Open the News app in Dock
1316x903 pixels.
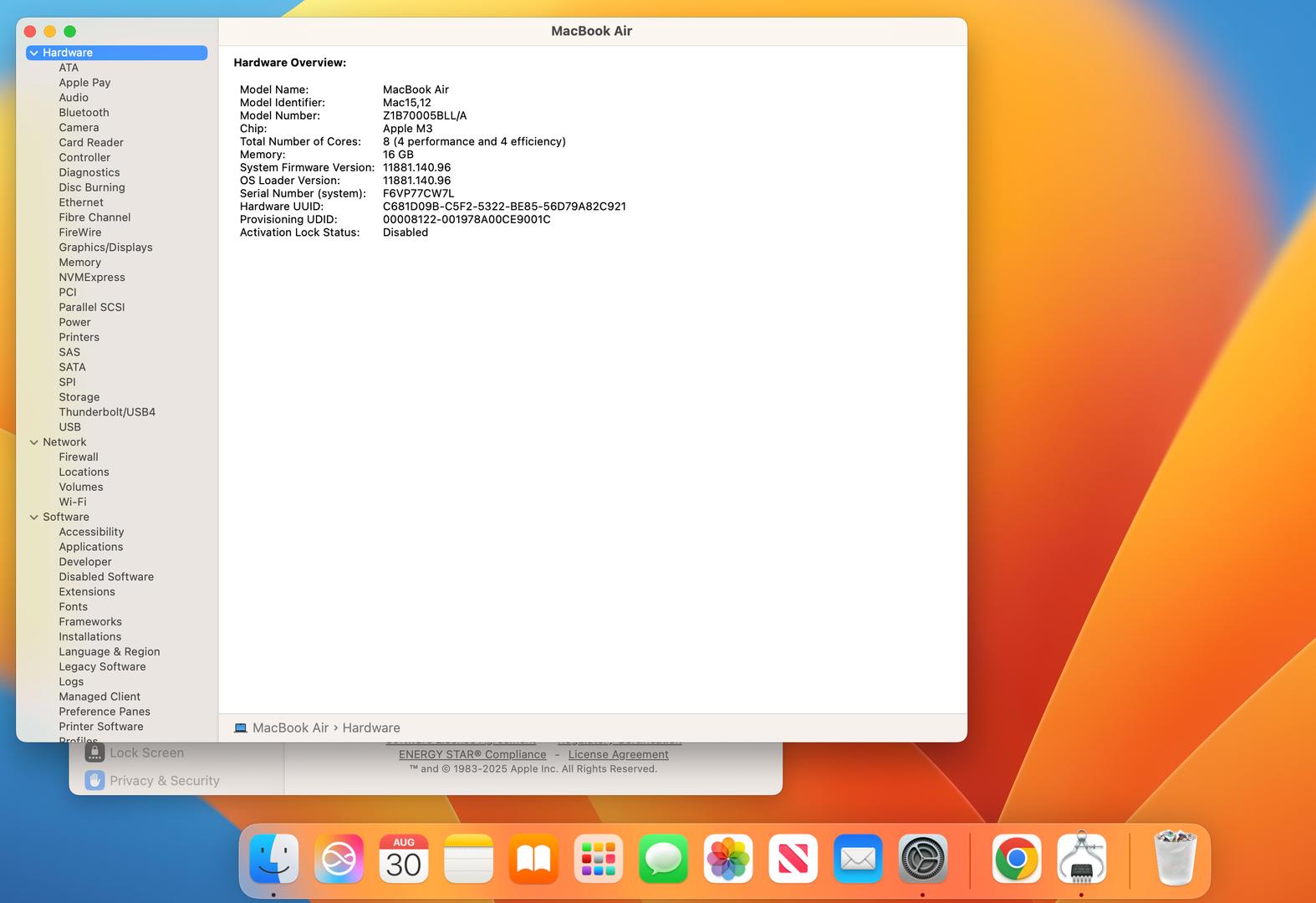click(793, 859)
